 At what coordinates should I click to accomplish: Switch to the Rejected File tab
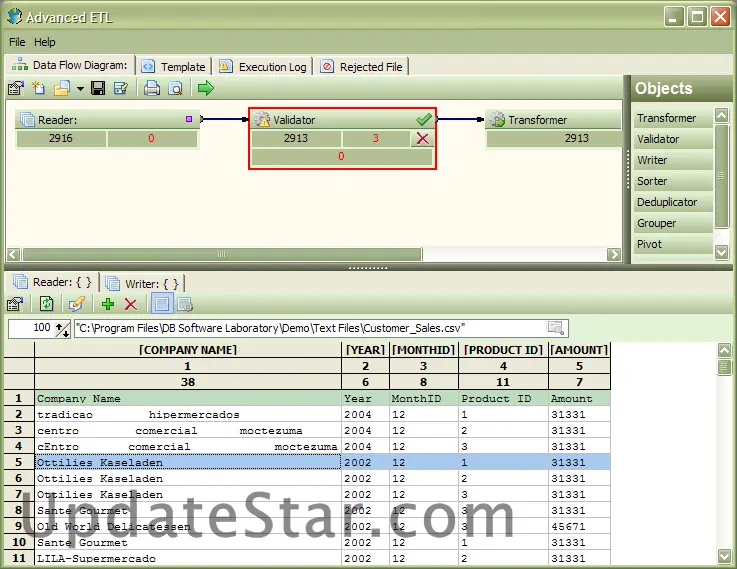362,67
